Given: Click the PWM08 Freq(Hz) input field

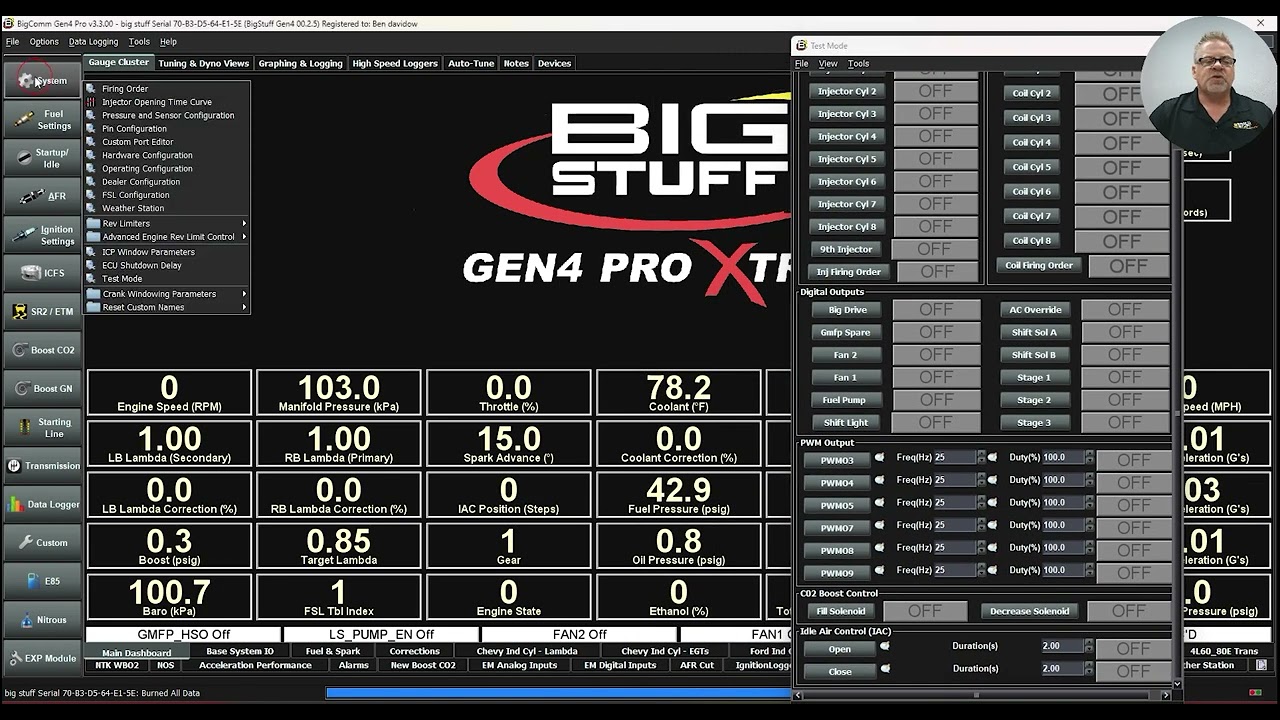Looking at the screenshot, I should click(x=955, y=548).
